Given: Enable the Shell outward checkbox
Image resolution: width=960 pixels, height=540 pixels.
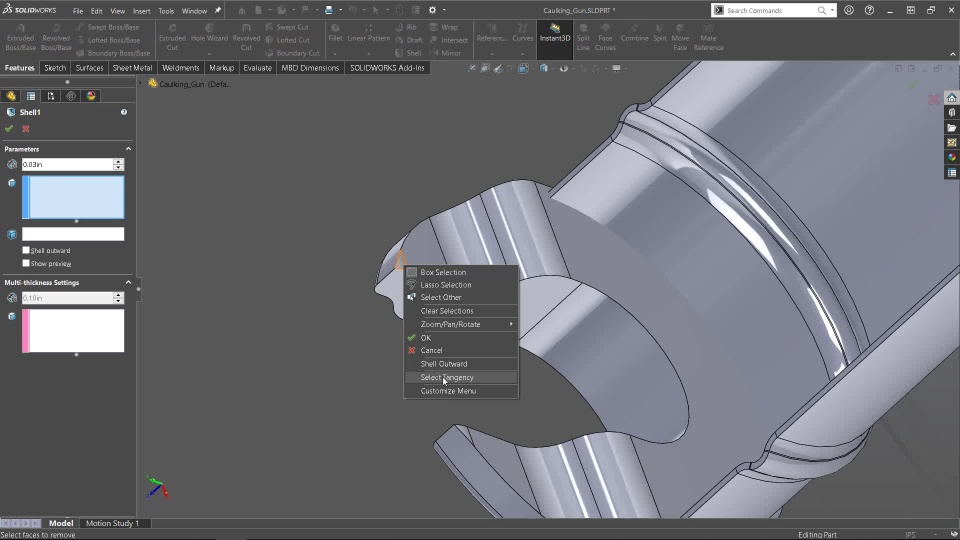Looking at the screenshot, I should pyautogui.click(x=26, y=250).
